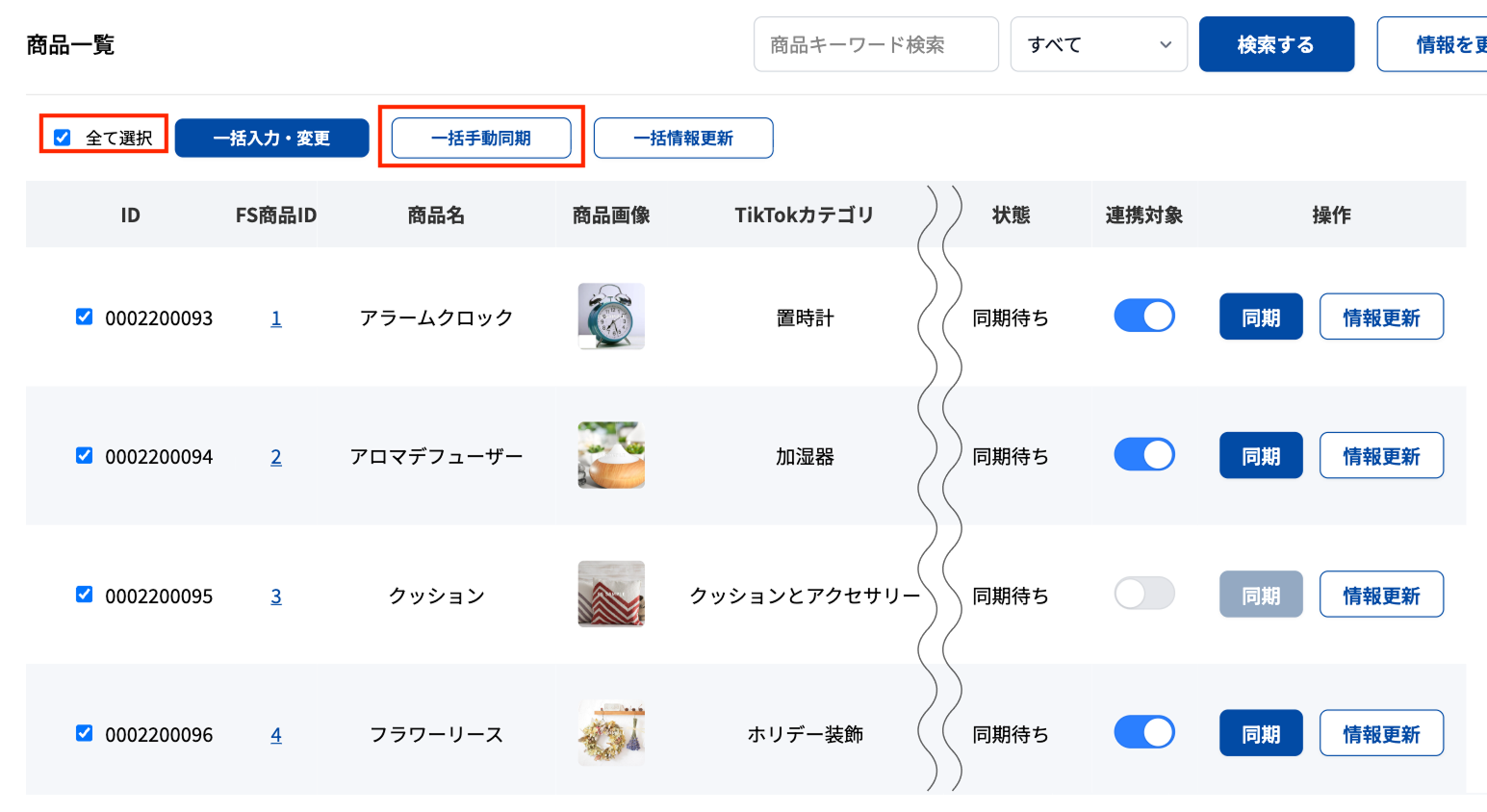The height and width of the screenshot is (812, 1487).
Task: Uncheck the checkbox for product 0002200096
Action: (x=84, y=732)
